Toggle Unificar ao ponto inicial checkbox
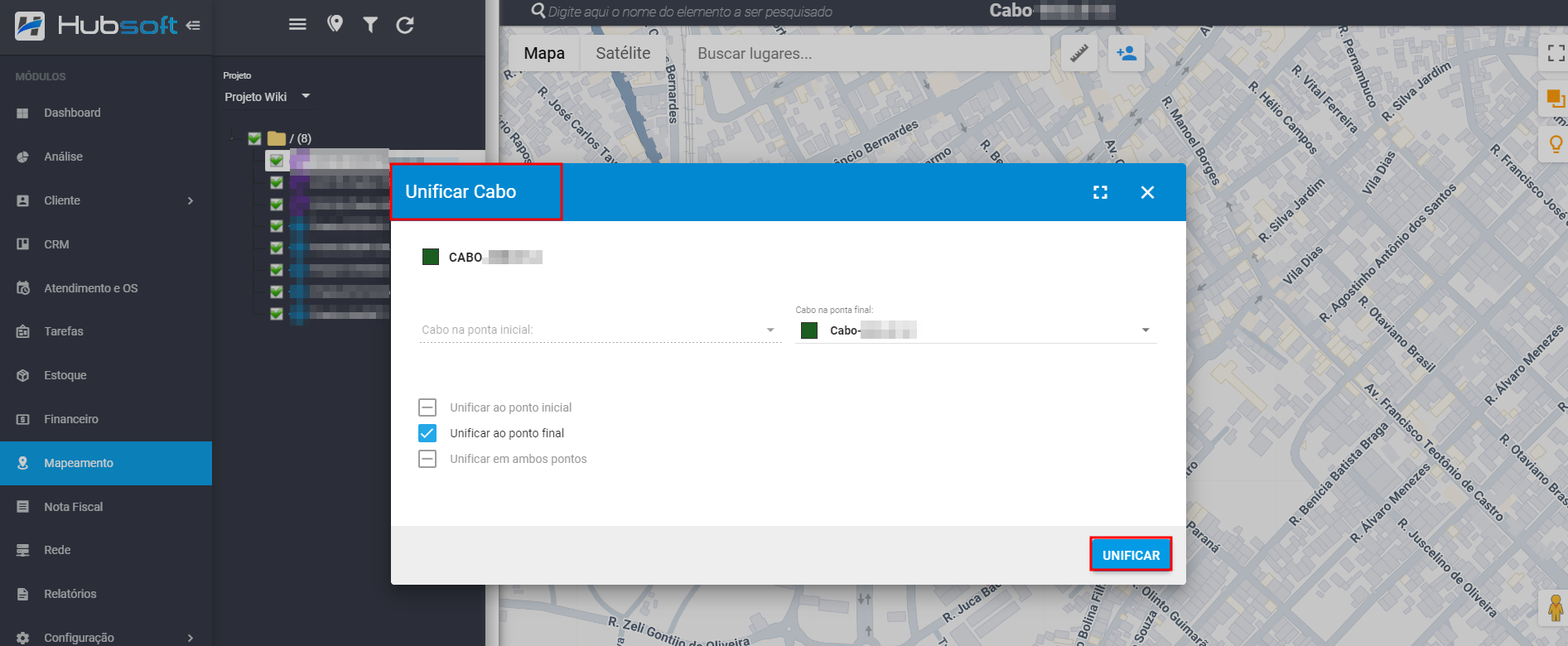The image size is (1568, 646). click(427, 407)
